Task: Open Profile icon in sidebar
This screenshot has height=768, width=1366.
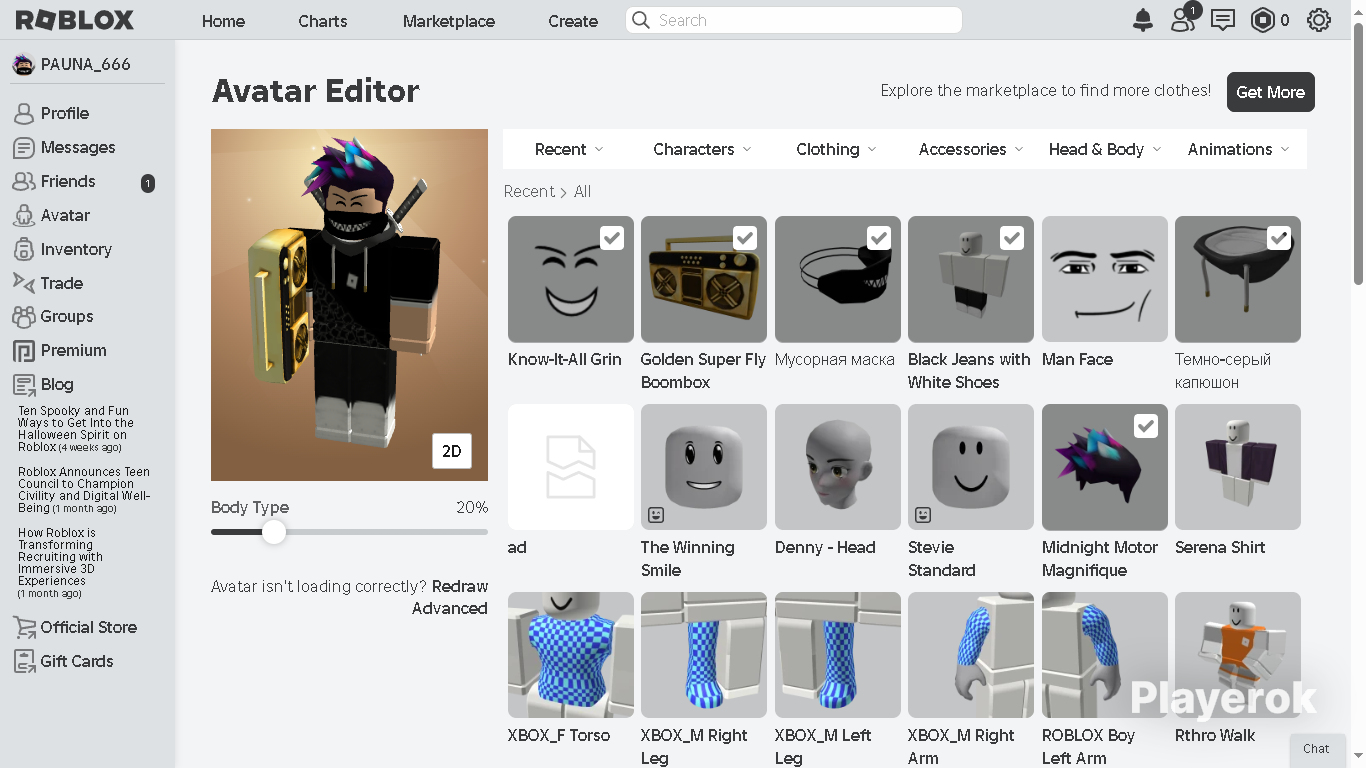Action: tap(24, 113)
